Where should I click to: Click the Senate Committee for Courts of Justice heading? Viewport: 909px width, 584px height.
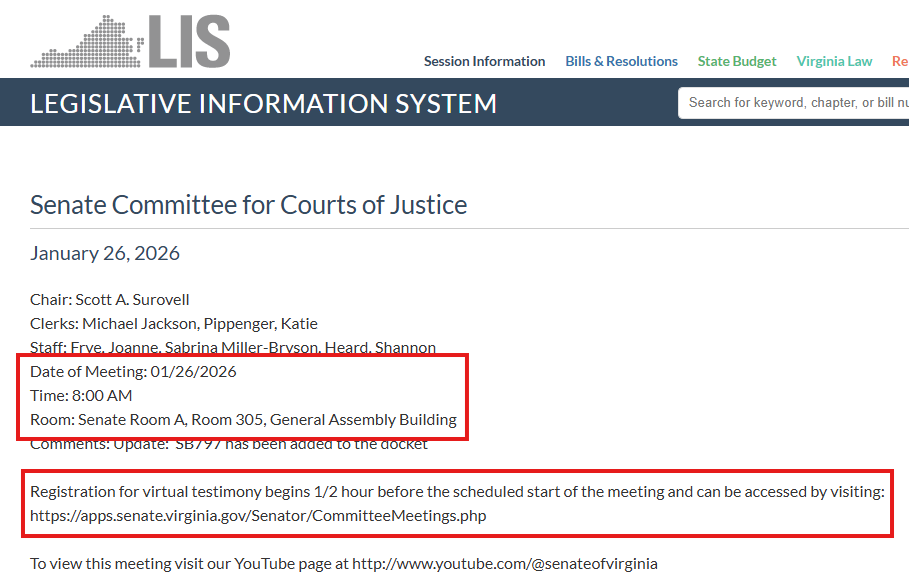(x=248, y=205)
